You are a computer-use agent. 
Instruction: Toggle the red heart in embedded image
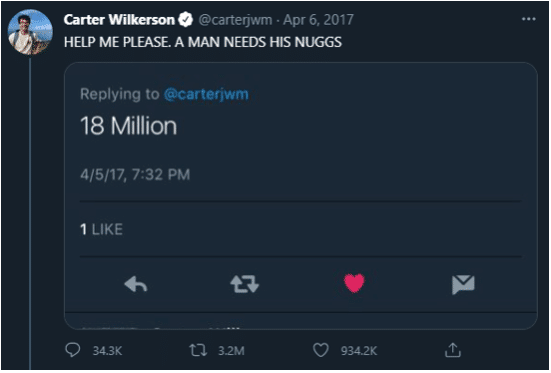(354, 283)
